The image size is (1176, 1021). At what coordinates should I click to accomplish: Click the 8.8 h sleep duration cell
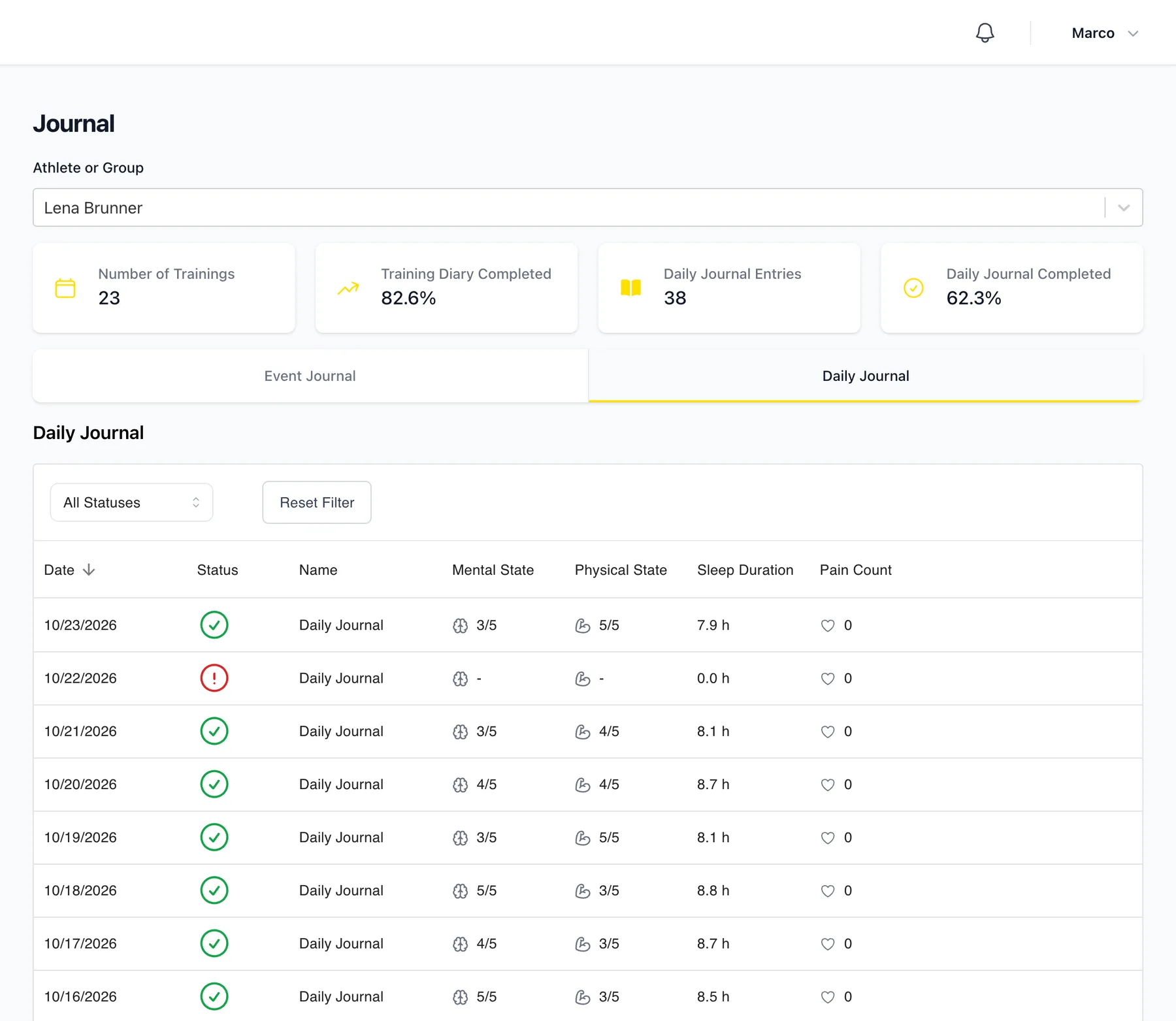coord(713,890)
